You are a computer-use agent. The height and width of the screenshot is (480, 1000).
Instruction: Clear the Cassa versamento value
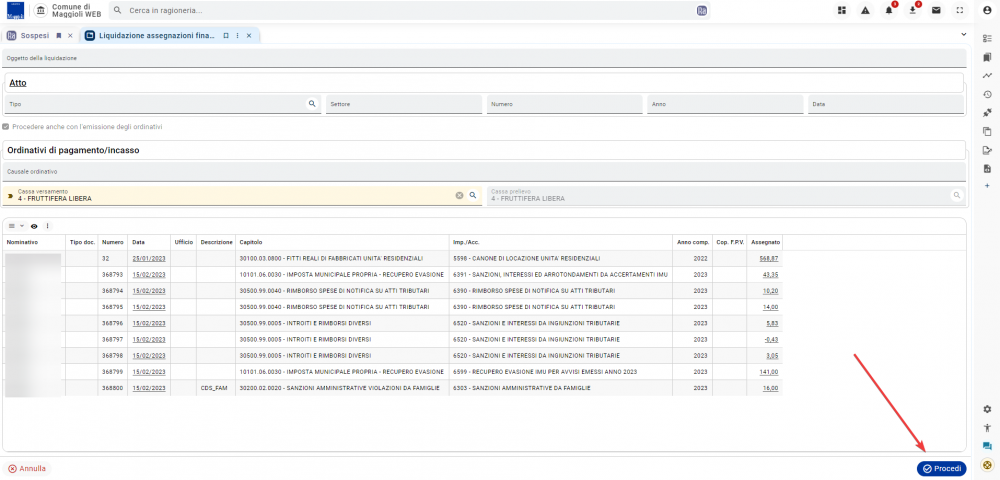point(459,196)
